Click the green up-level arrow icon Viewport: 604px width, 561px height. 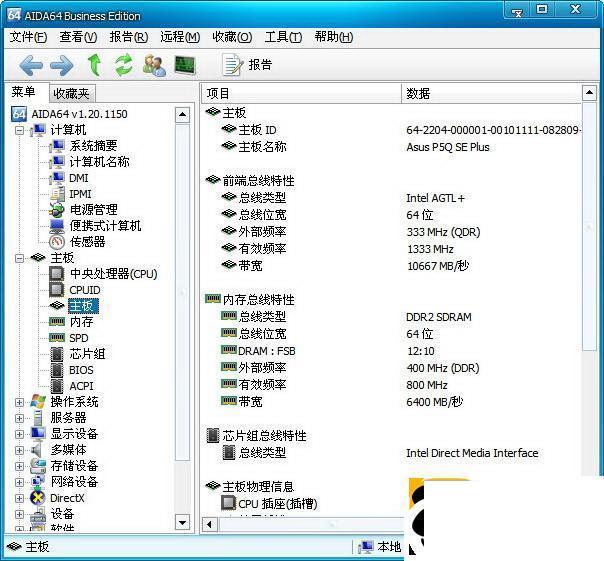pyautogui.click(x=94, y=64)
